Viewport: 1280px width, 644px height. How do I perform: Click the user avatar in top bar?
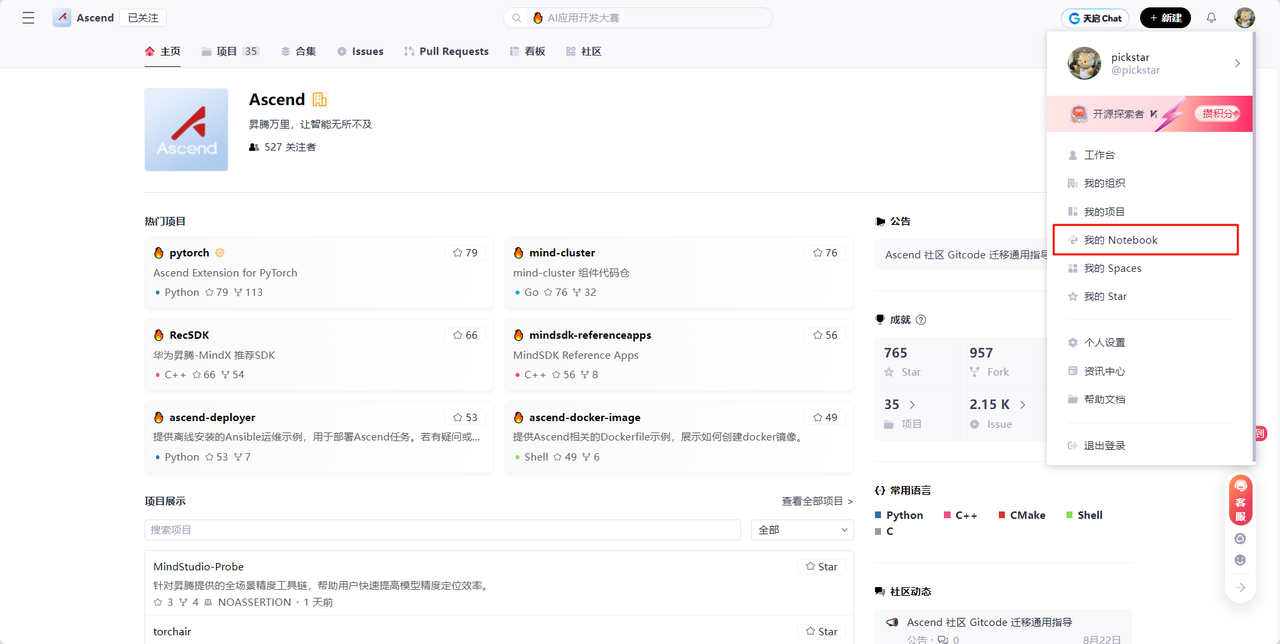coord(1244,18)
